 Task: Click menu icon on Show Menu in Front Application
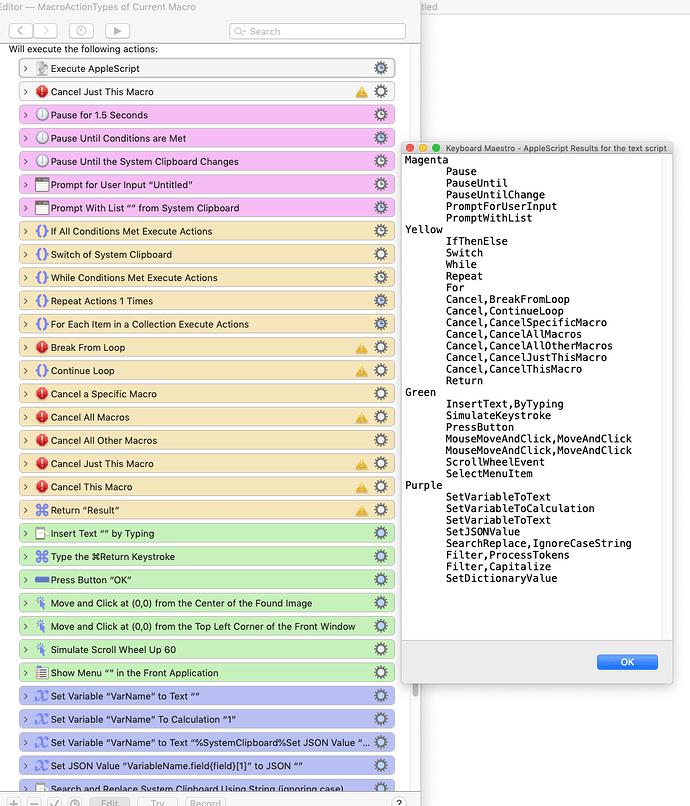click(42, 672)
